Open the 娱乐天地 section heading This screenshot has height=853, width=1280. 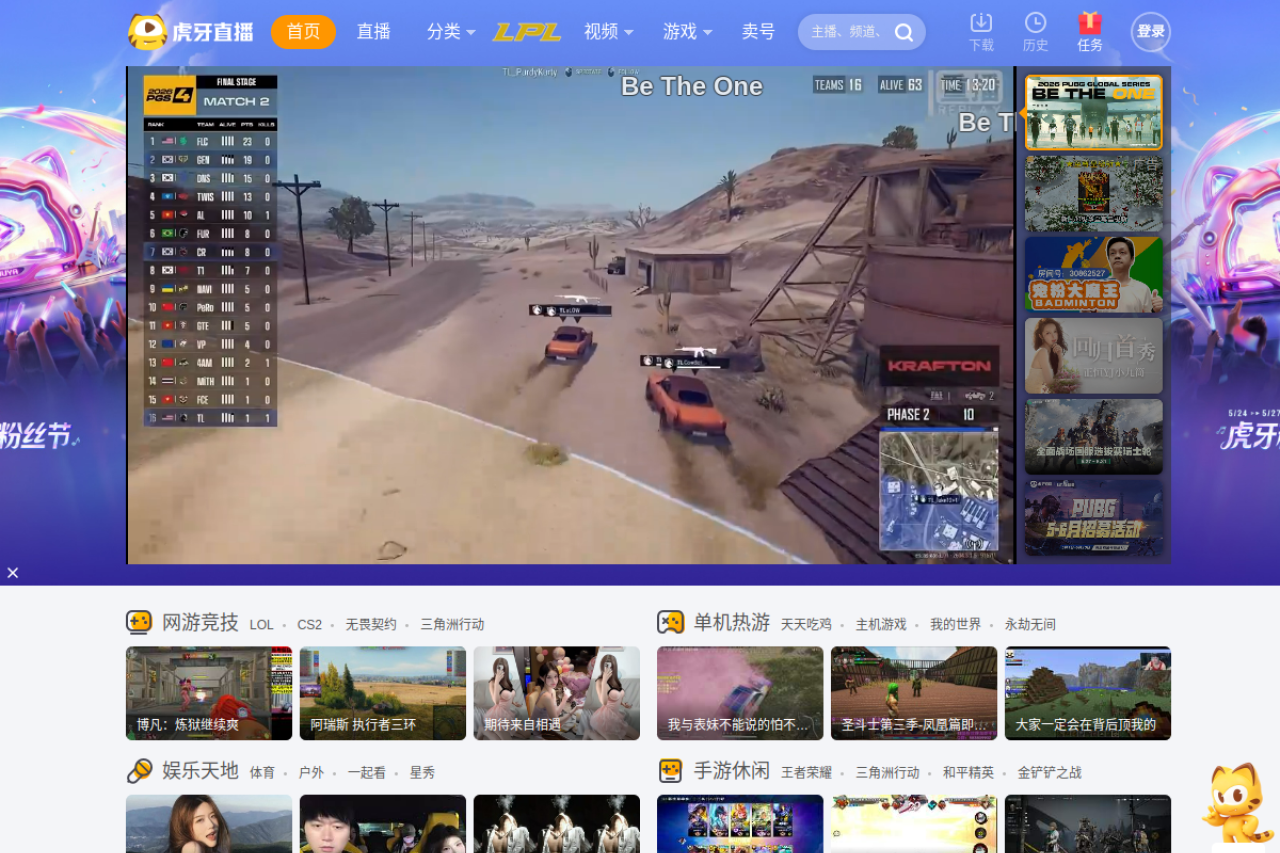pyautogui.click(x=200, y=771)
